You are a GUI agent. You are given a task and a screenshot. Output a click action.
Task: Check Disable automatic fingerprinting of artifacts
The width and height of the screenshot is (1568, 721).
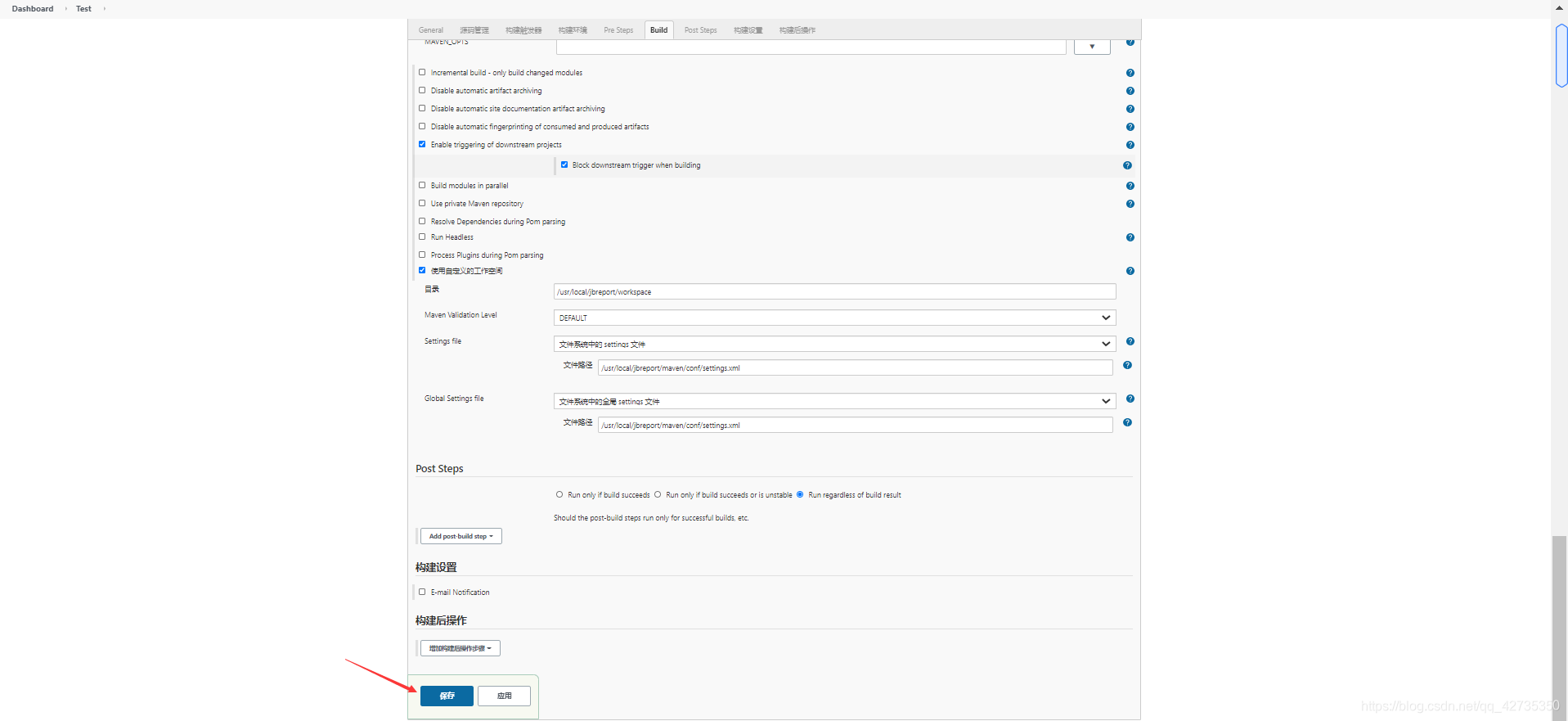(422, 126)
